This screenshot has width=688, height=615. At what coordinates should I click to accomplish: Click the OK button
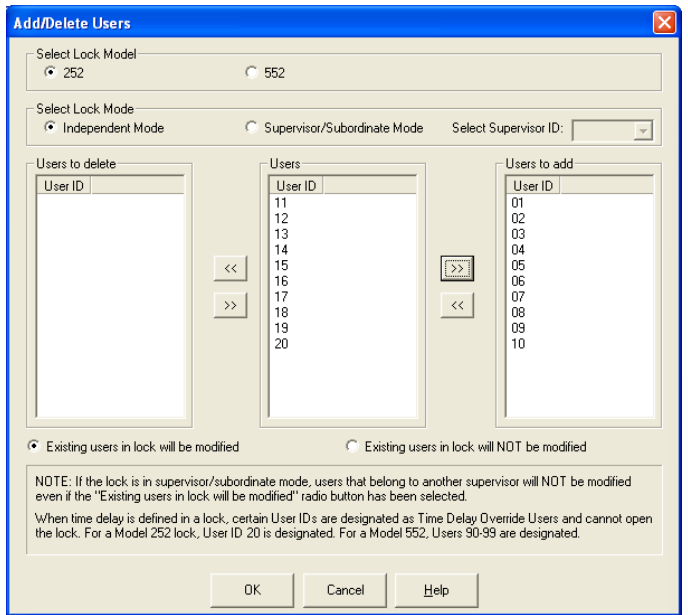coord(252,590)
